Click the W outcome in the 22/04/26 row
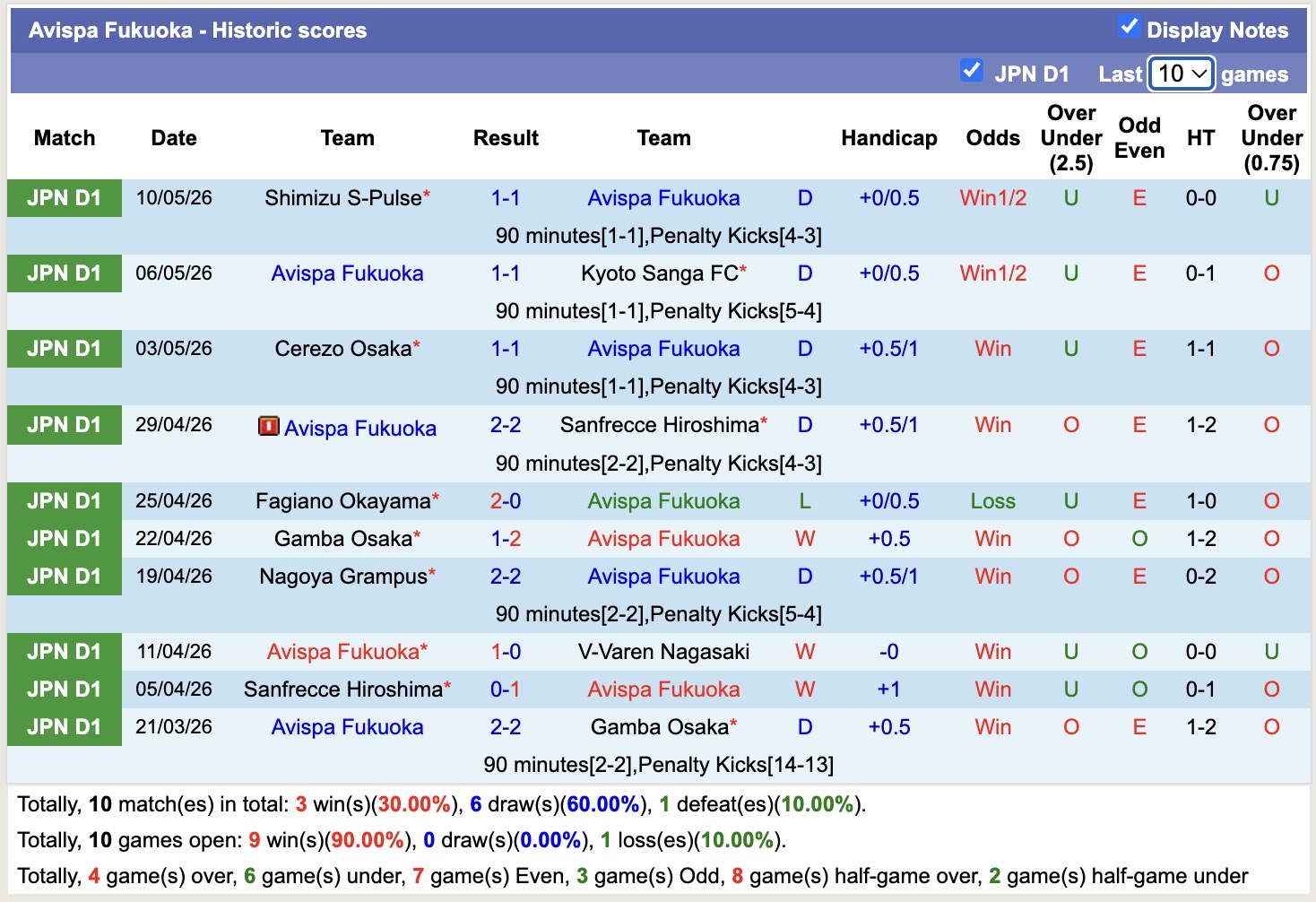 point(805,539)
